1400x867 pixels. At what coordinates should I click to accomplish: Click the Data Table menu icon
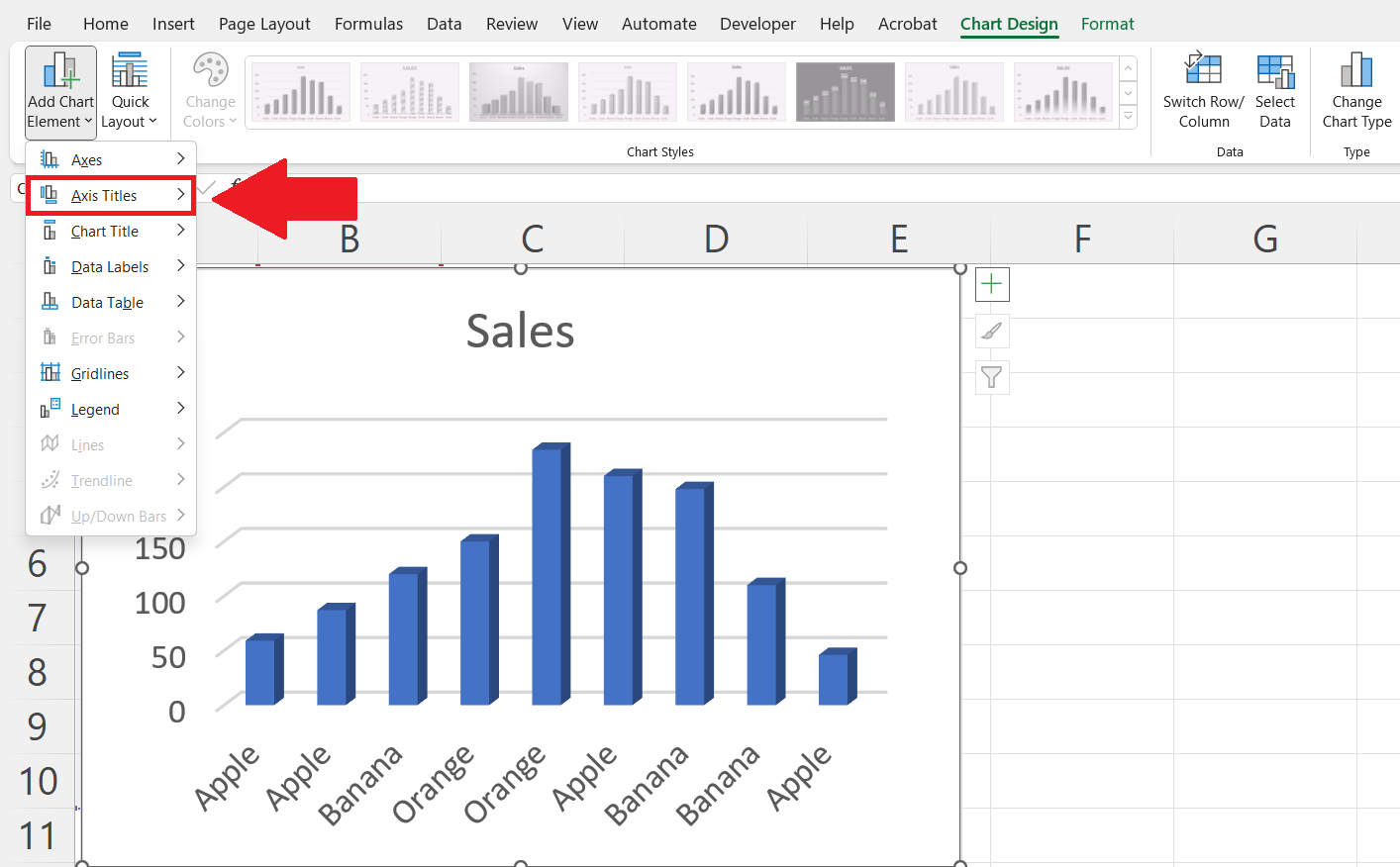click(50, 302)
